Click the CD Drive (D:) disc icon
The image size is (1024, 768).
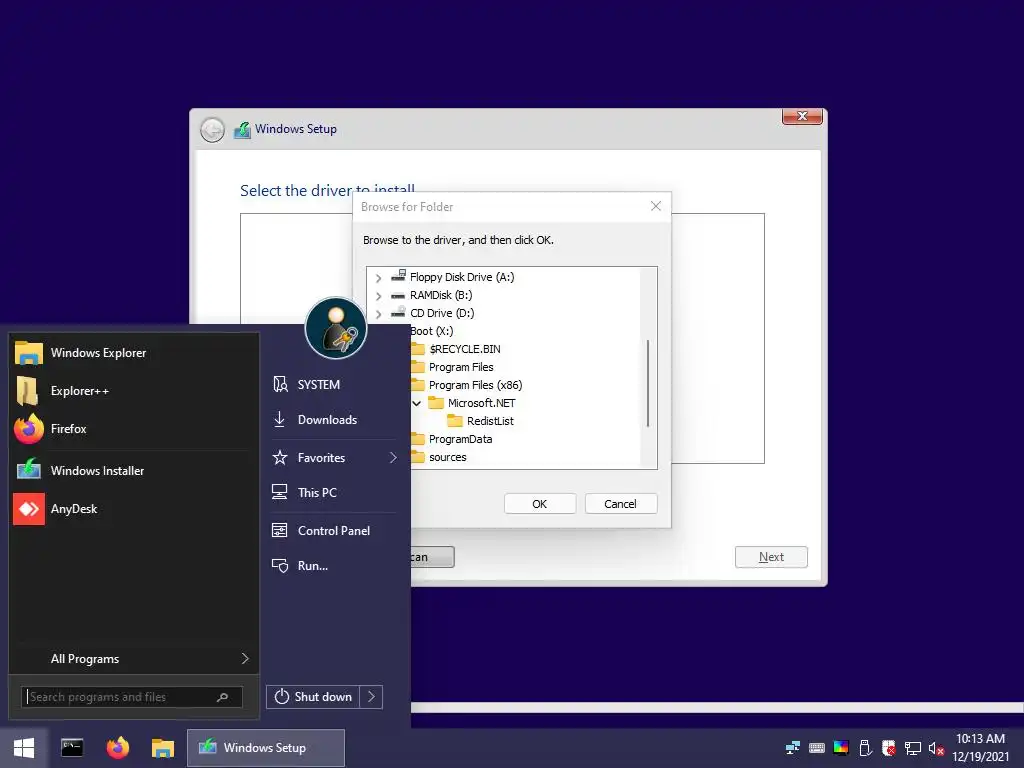tap(398, 312)
